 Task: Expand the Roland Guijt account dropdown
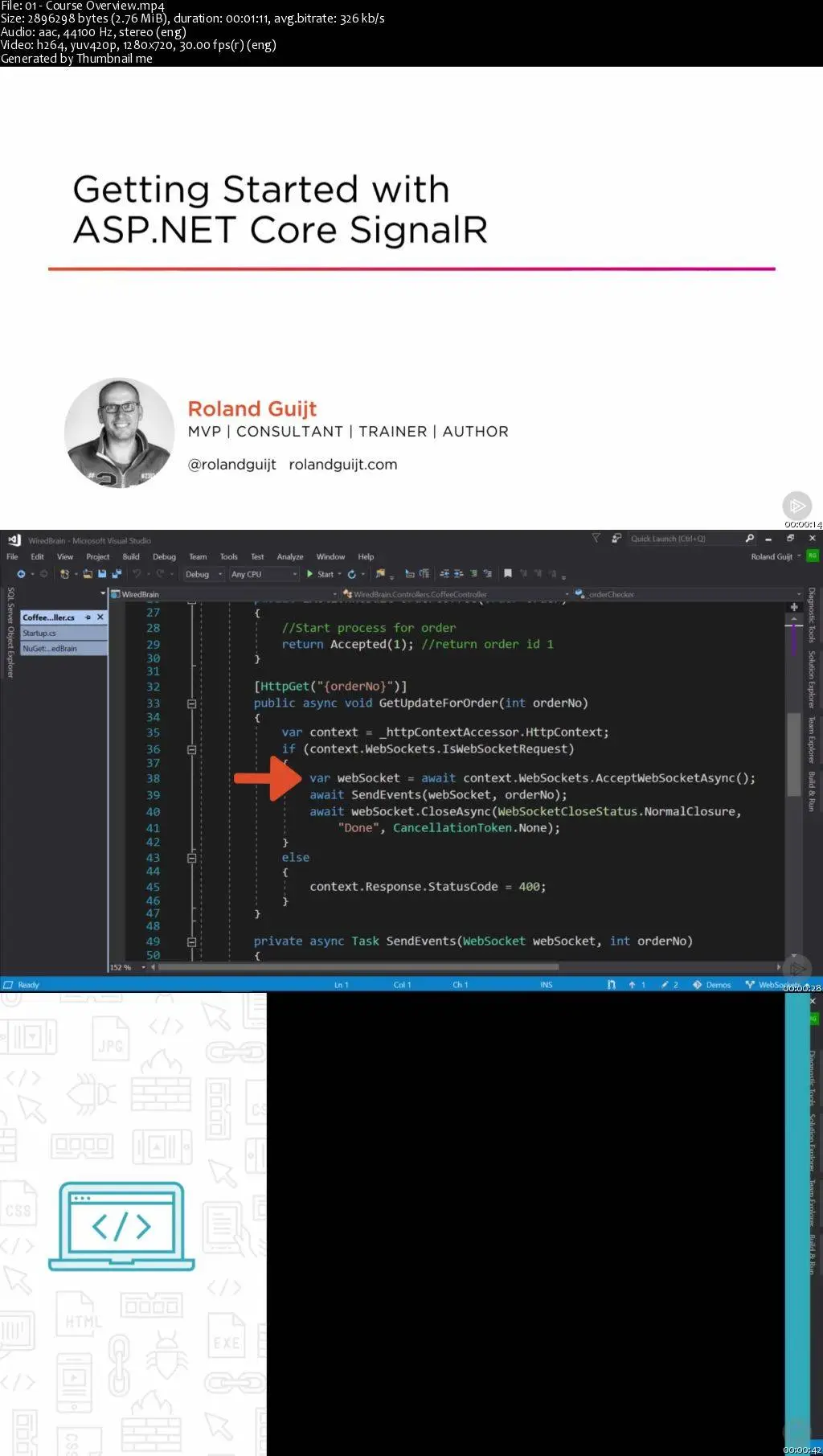click(x=776, y=556)
